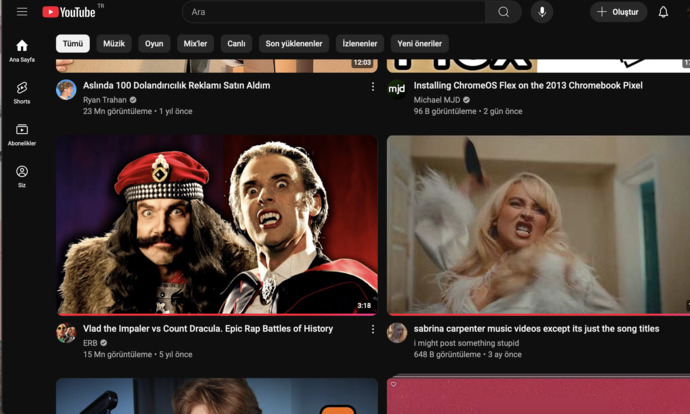Open Shorts from the sidebar
This screenshot has width=690, height=414.
coord(22,93)
